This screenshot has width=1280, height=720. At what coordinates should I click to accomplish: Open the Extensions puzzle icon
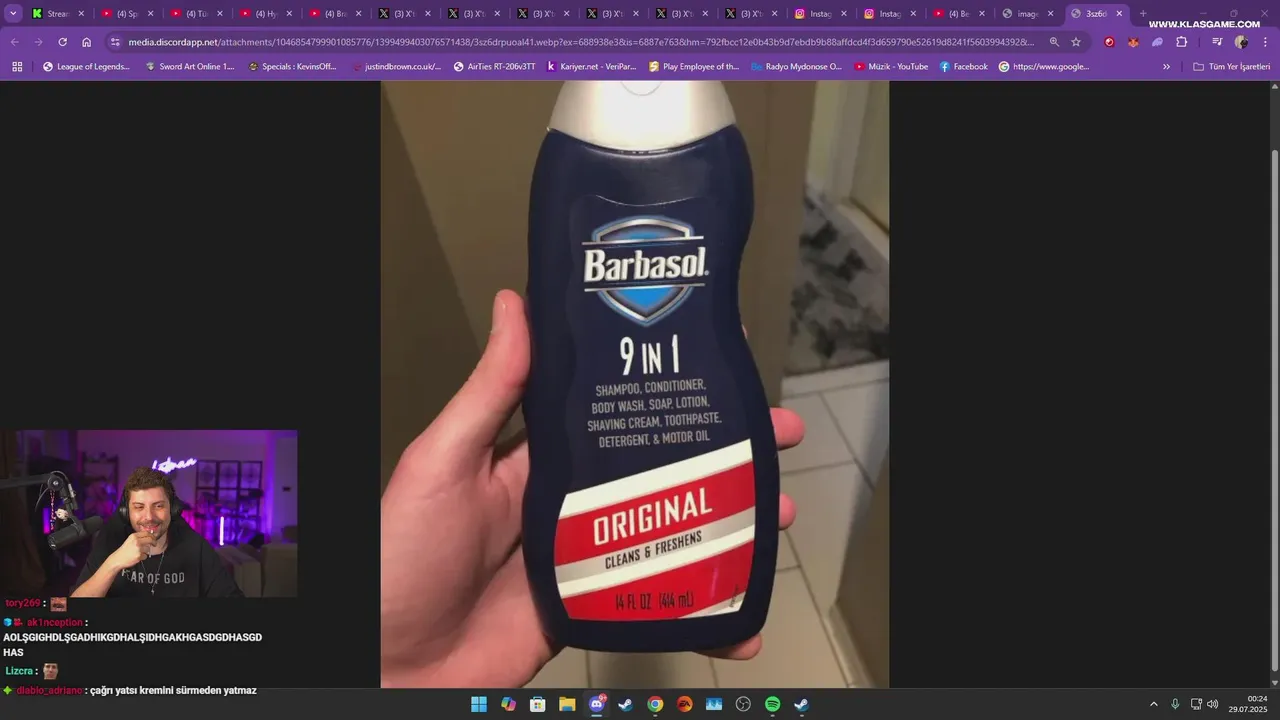[1181, 42]
